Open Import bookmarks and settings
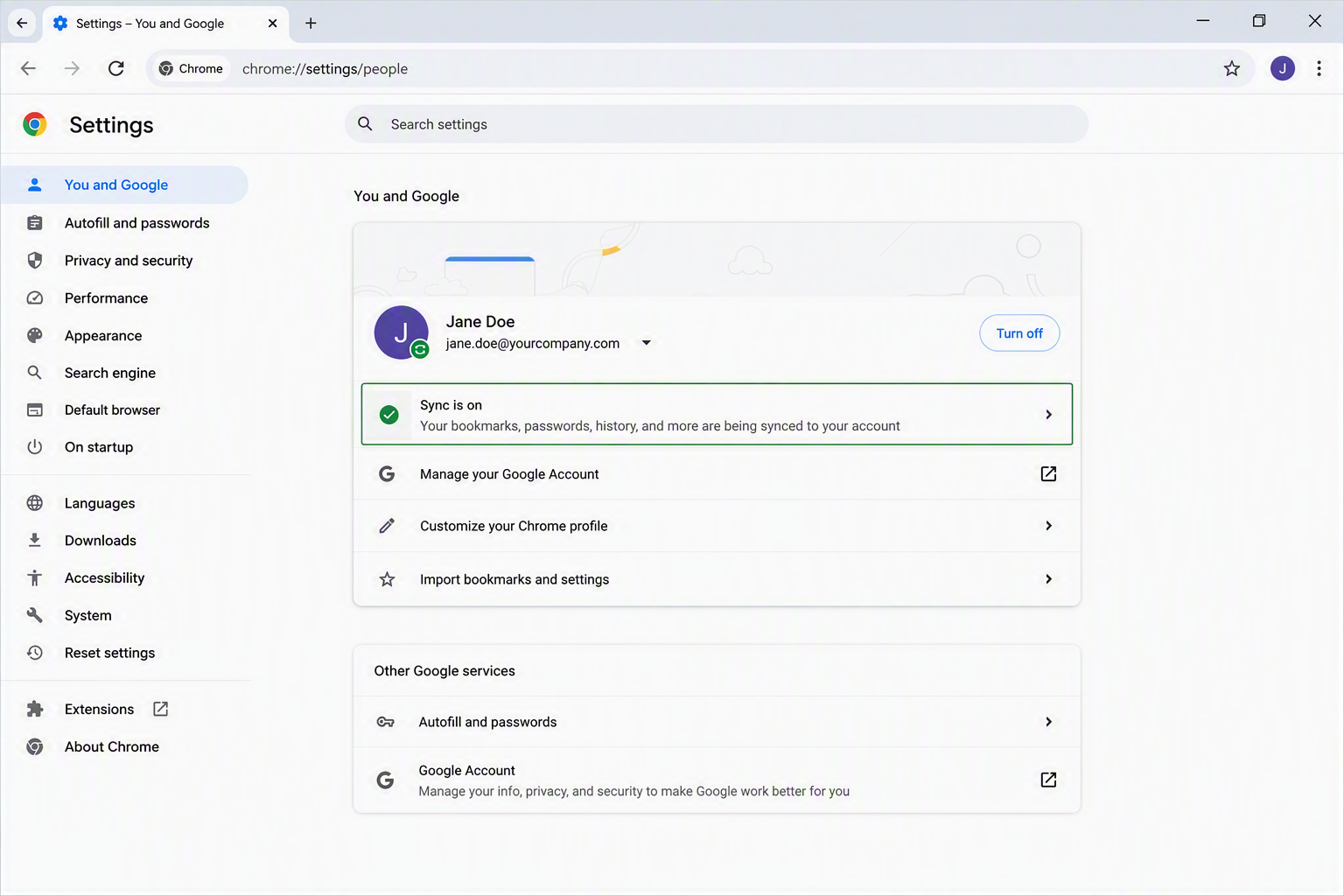Screen dimensions: 1344x896 pos(717,579)
